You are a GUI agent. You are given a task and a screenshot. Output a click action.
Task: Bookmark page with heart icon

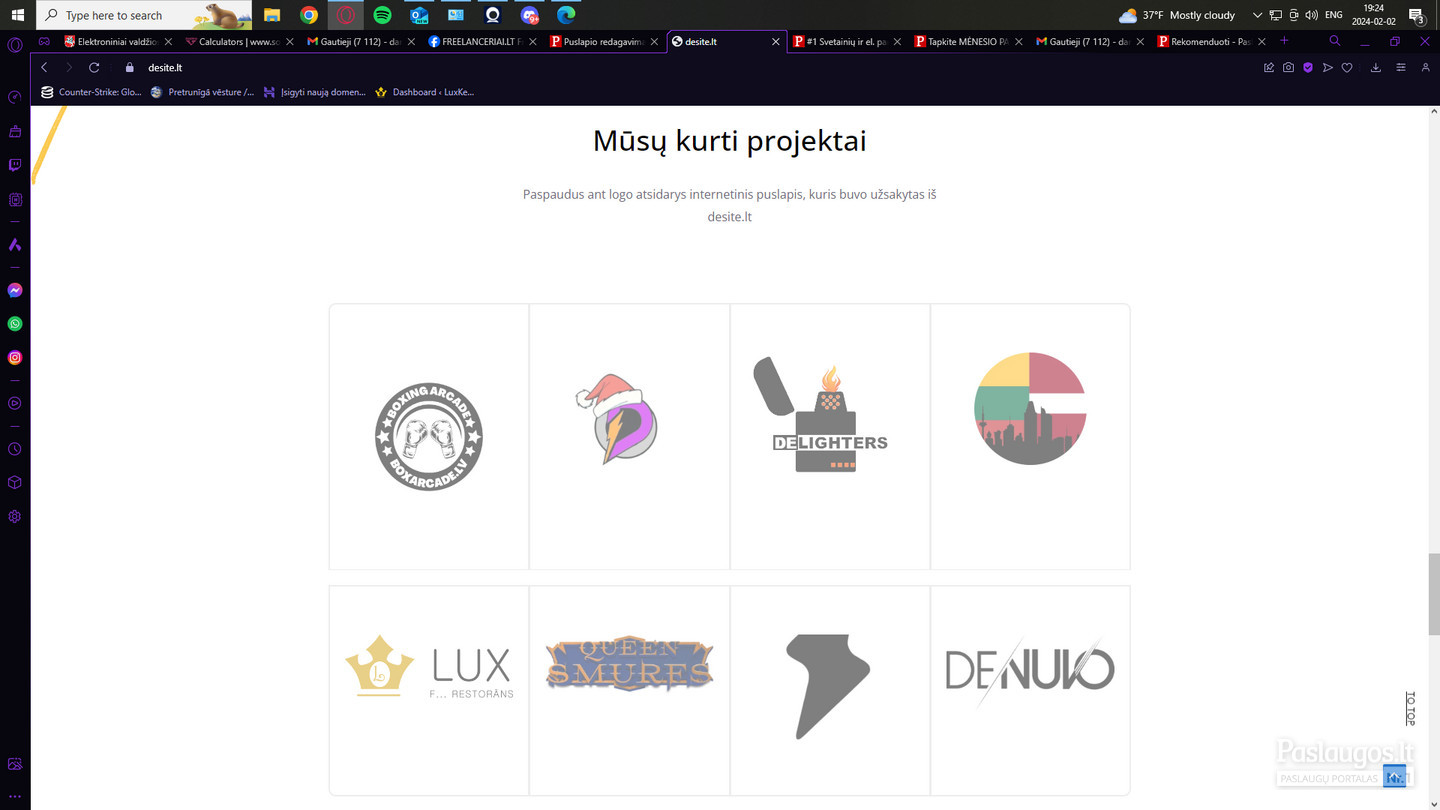tap(1347, 68)
